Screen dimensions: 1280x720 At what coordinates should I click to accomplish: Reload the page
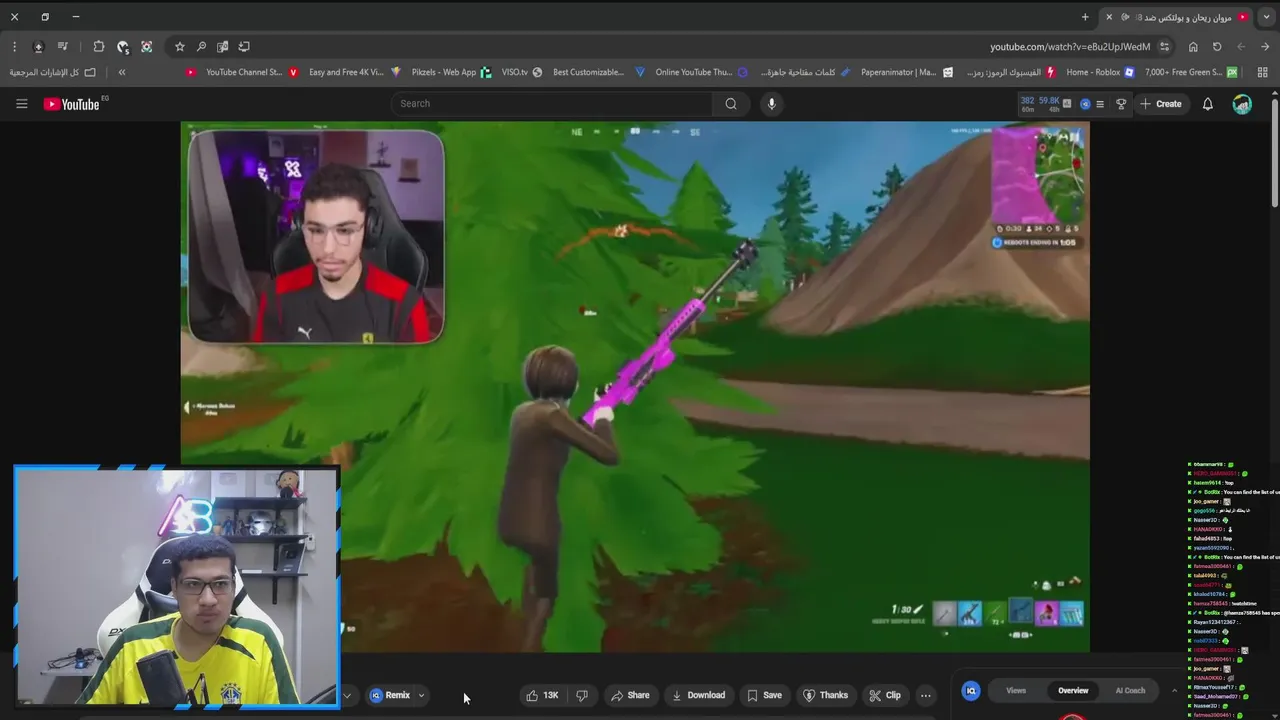(1217, 47)
